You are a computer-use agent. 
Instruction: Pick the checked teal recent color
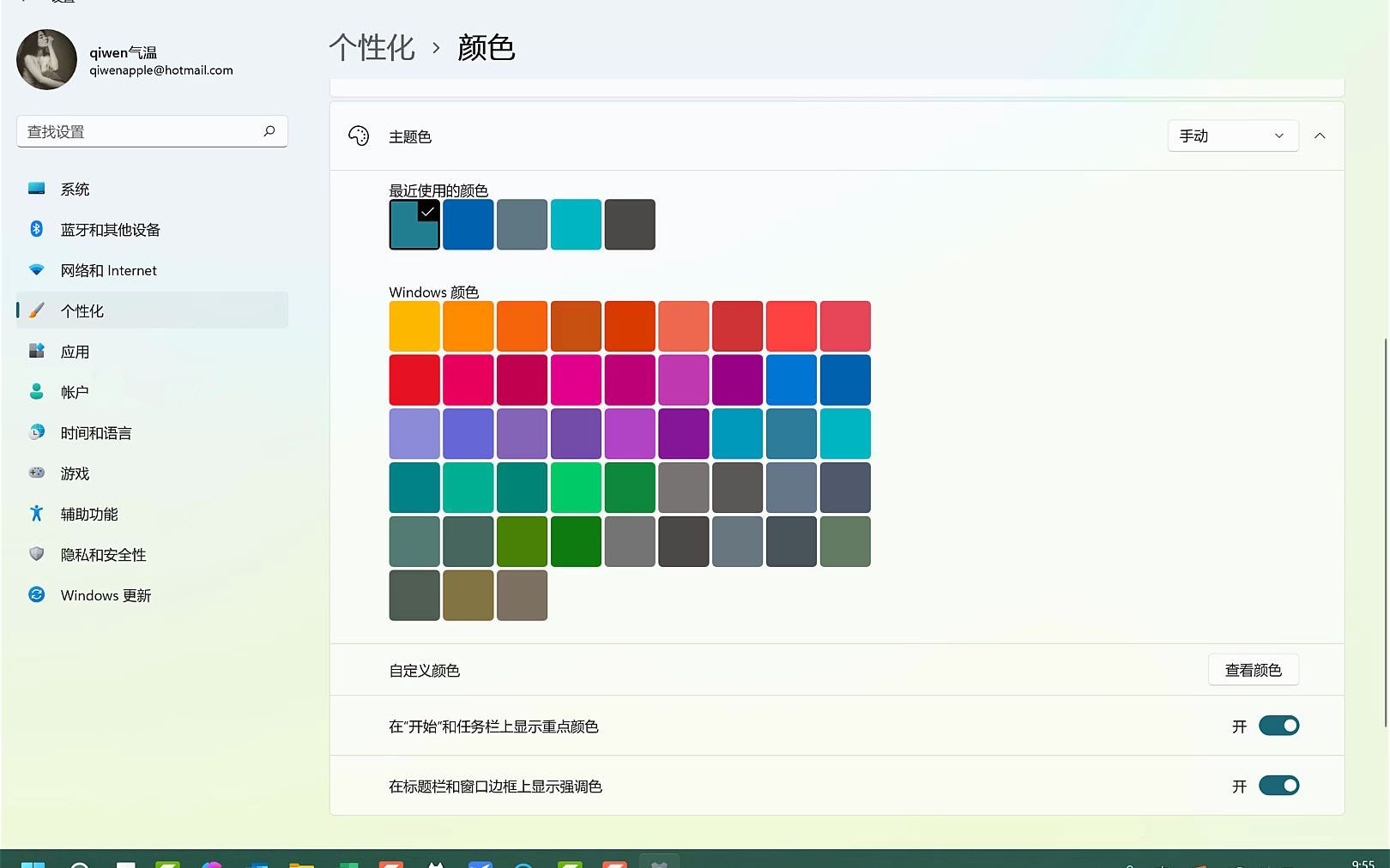[x=414, y=225]
